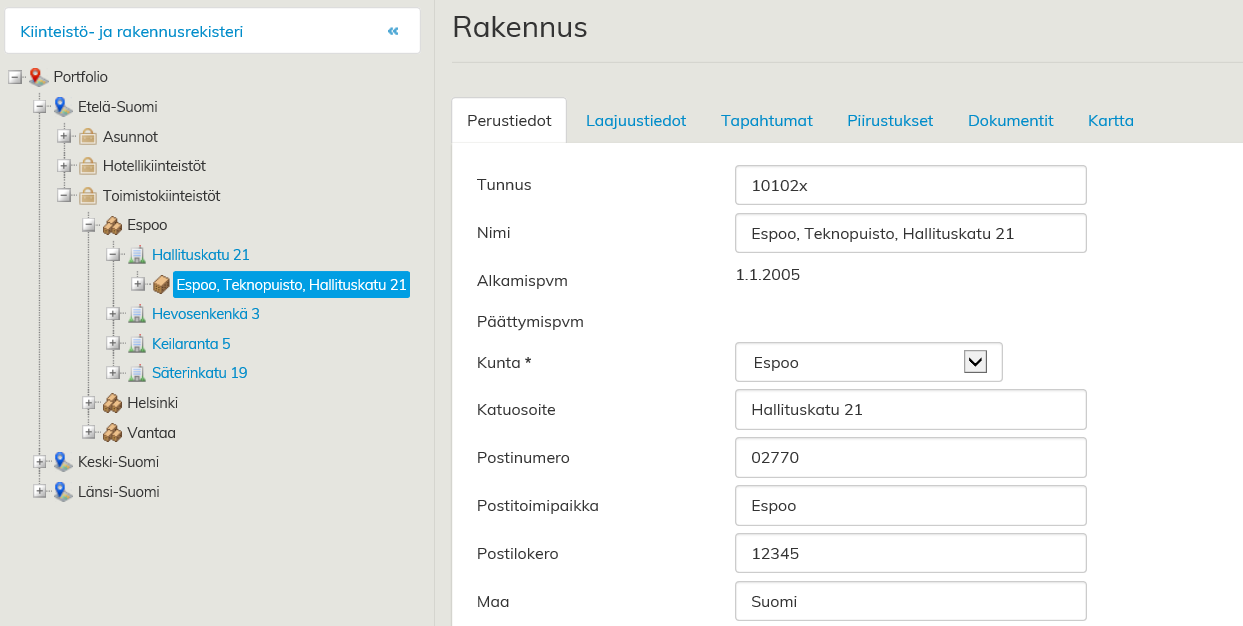Click the Hotellikiinteistöt briefcase icon
Viewport: 1243px width, 626px height.
[x=88, y=166]
